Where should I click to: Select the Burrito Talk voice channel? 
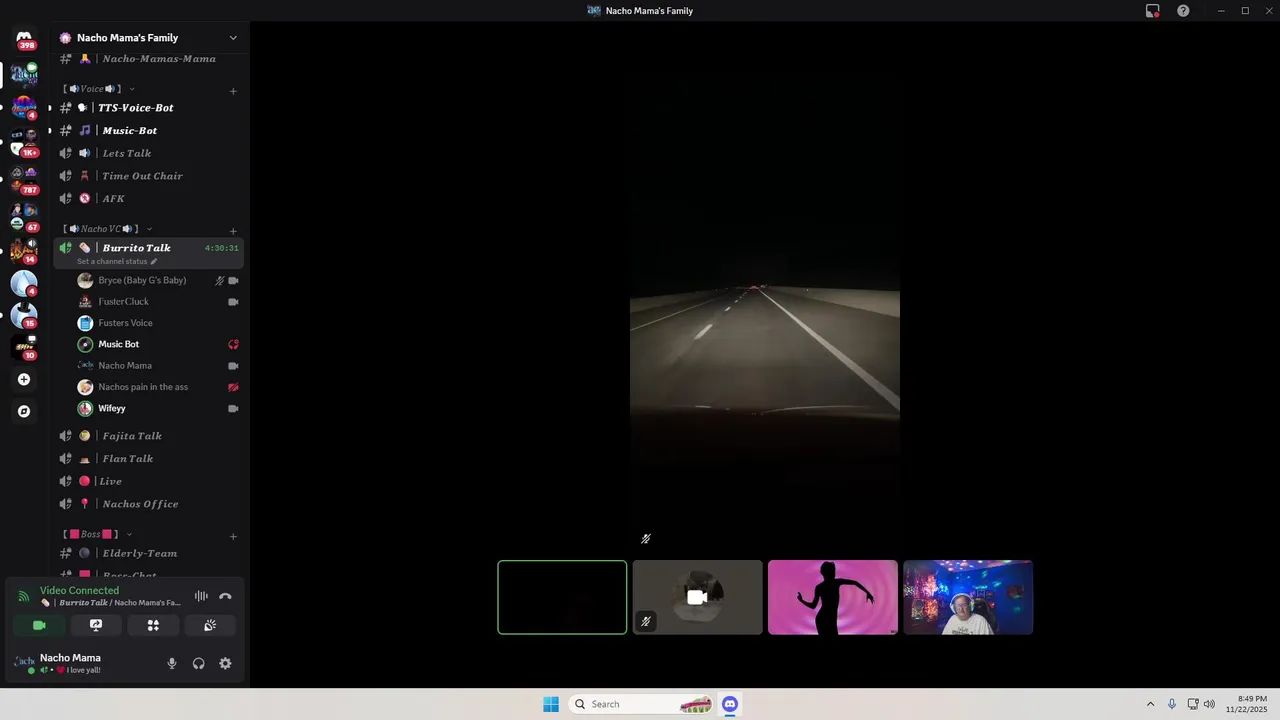click(x=149, y=253)
